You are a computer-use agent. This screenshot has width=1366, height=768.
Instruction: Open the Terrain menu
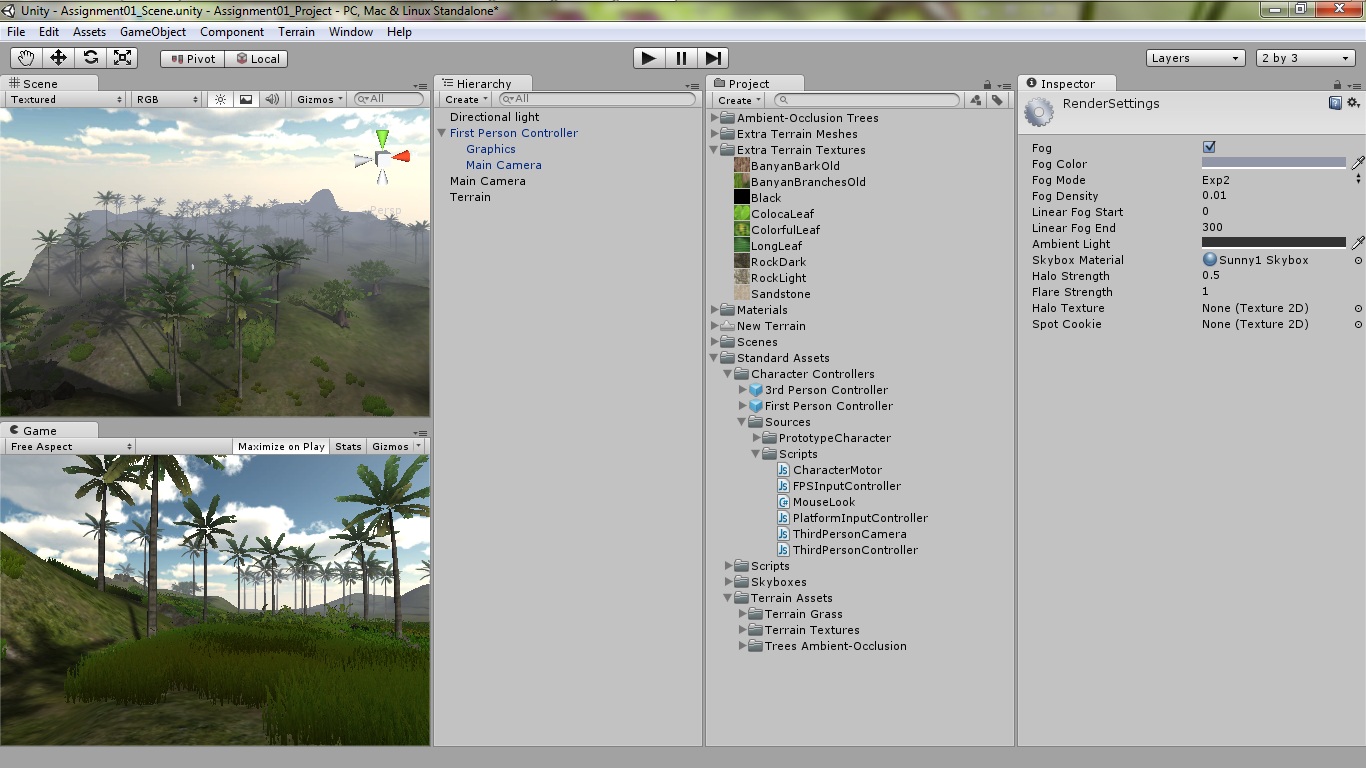[296, 32]
